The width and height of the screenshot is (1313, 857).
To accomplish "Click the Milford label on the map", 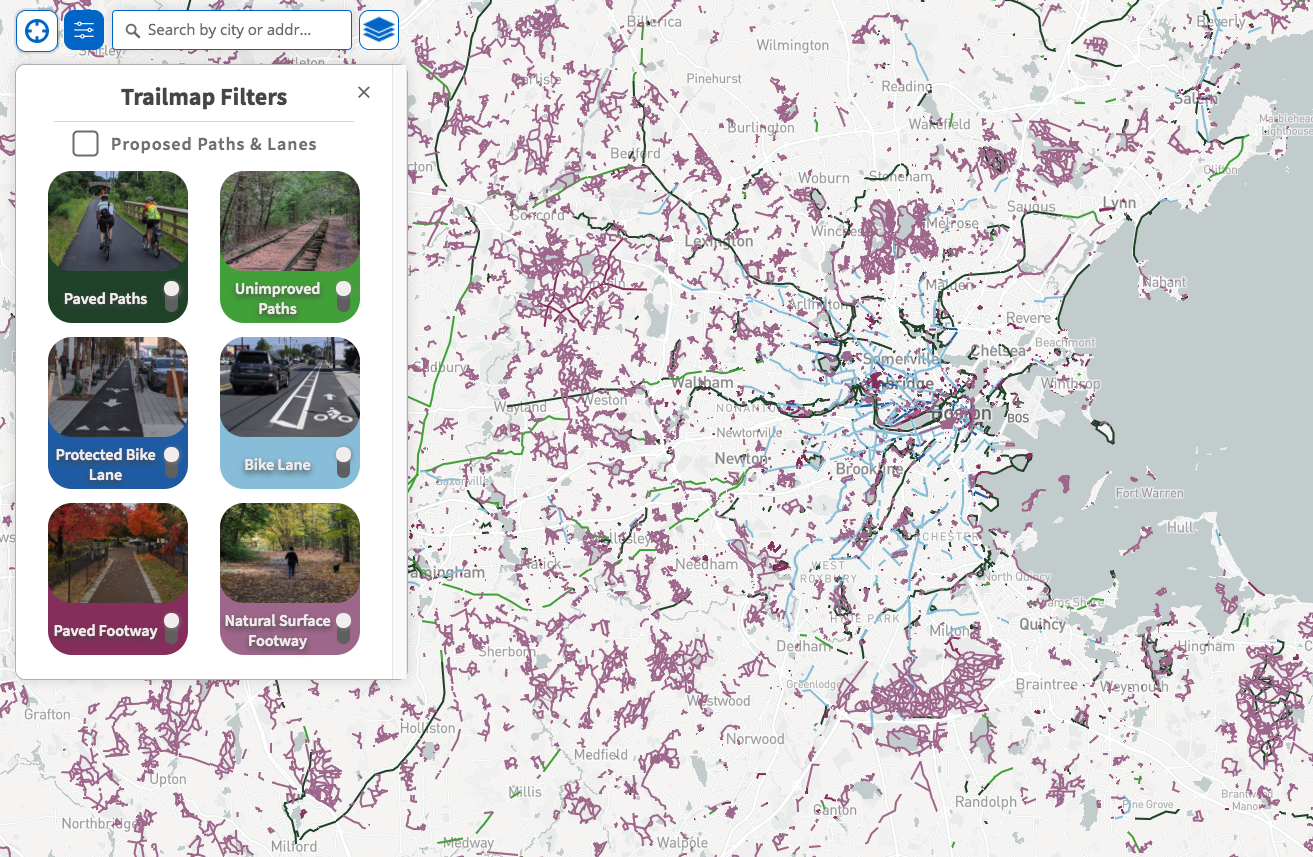I will click(293, 846).
